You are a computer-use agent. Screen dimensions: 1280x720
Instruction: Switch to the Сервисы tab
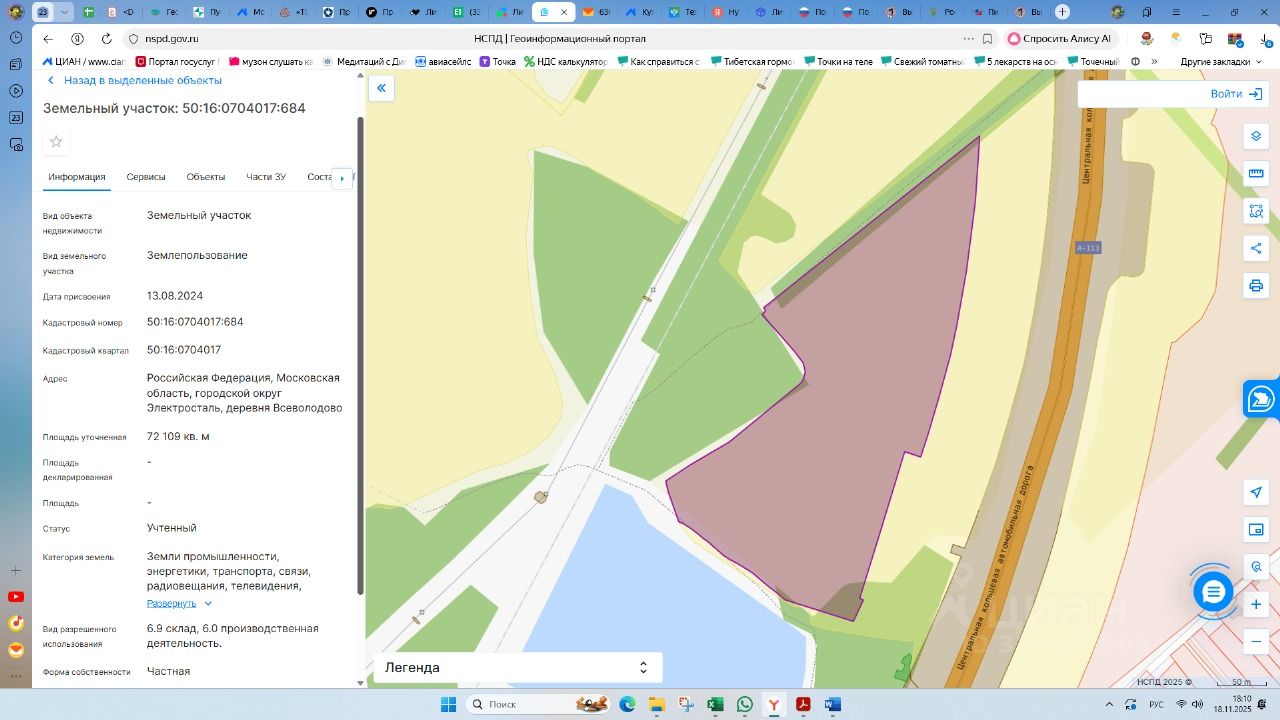coord(146,177)
